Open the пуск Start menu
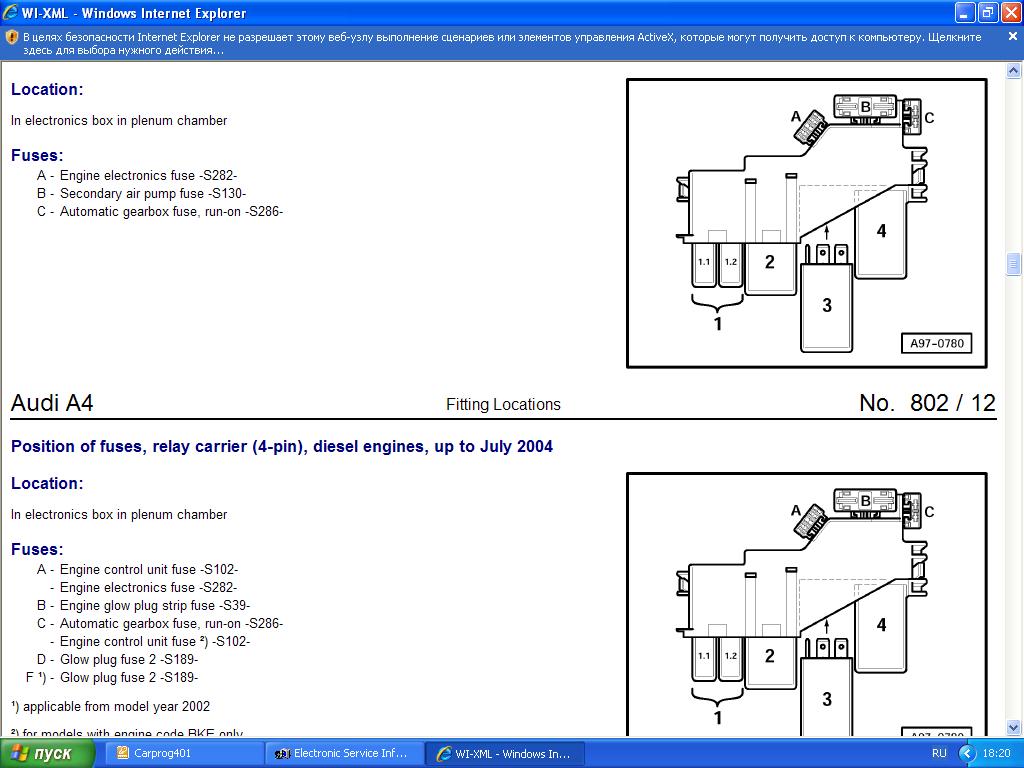 (47, 754)
